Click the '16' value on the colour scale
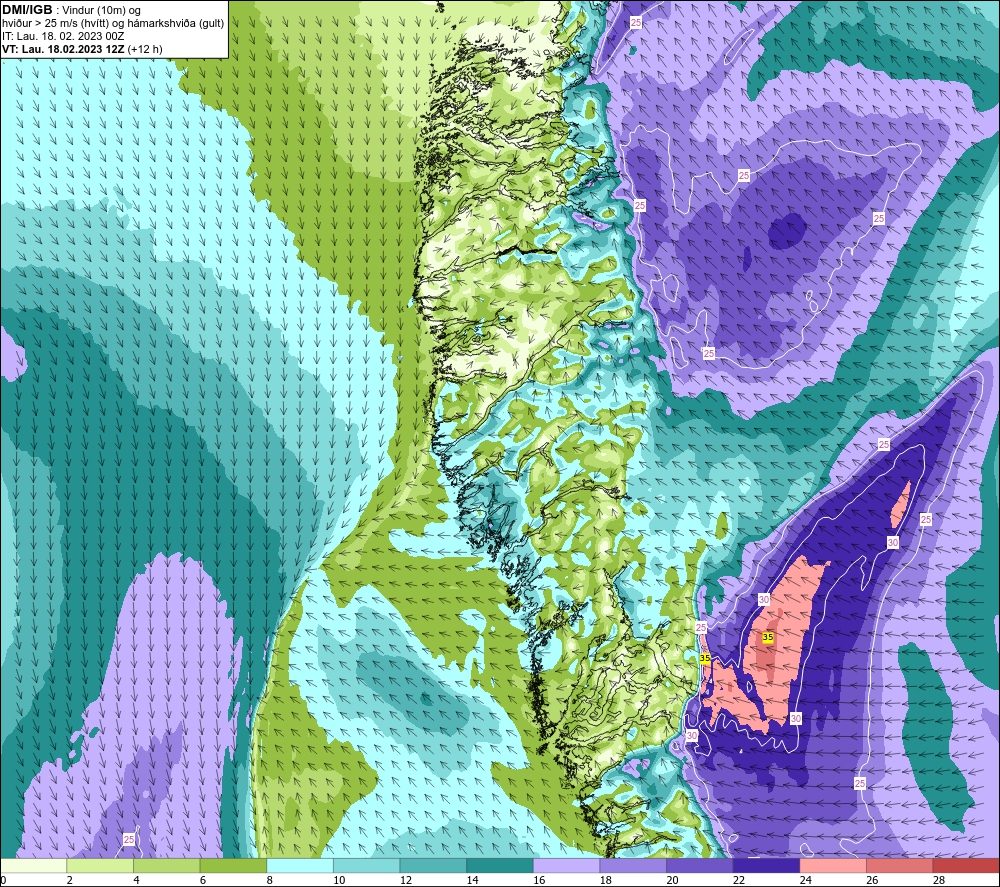 tap(540, 880)
